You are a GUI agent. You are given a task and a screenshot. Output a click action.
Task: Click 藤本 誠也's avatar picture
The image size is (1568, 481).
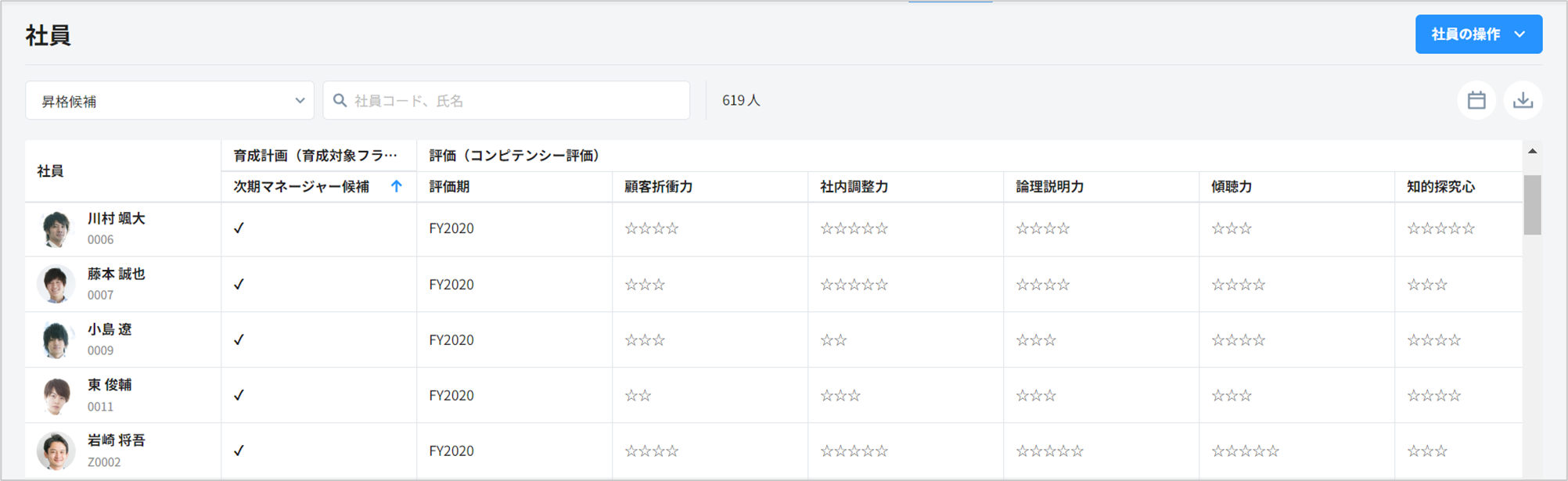point(56,285)
